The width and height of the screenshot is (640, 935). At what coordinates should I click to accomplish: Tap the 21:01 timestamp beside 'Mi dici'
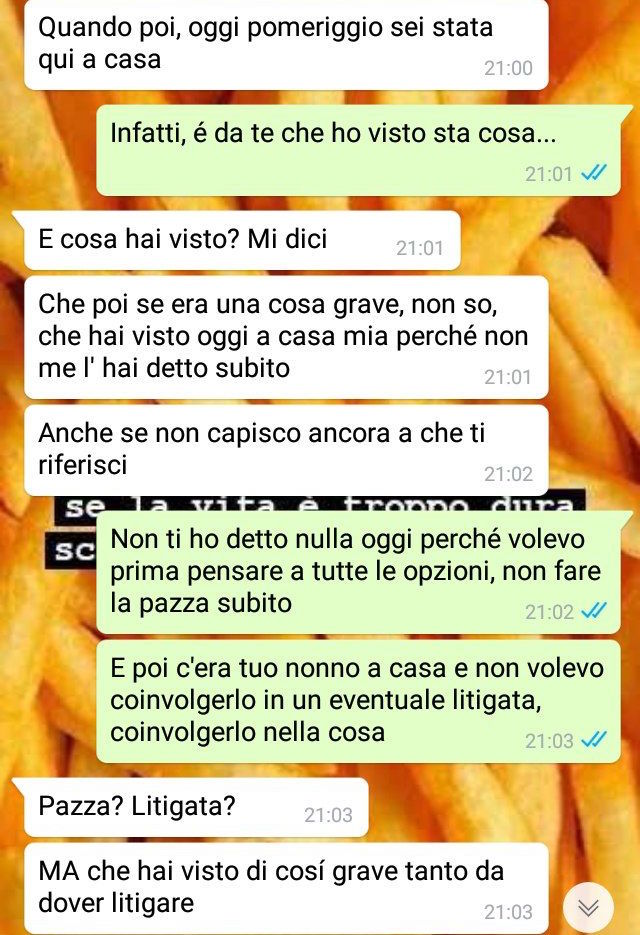420,248
